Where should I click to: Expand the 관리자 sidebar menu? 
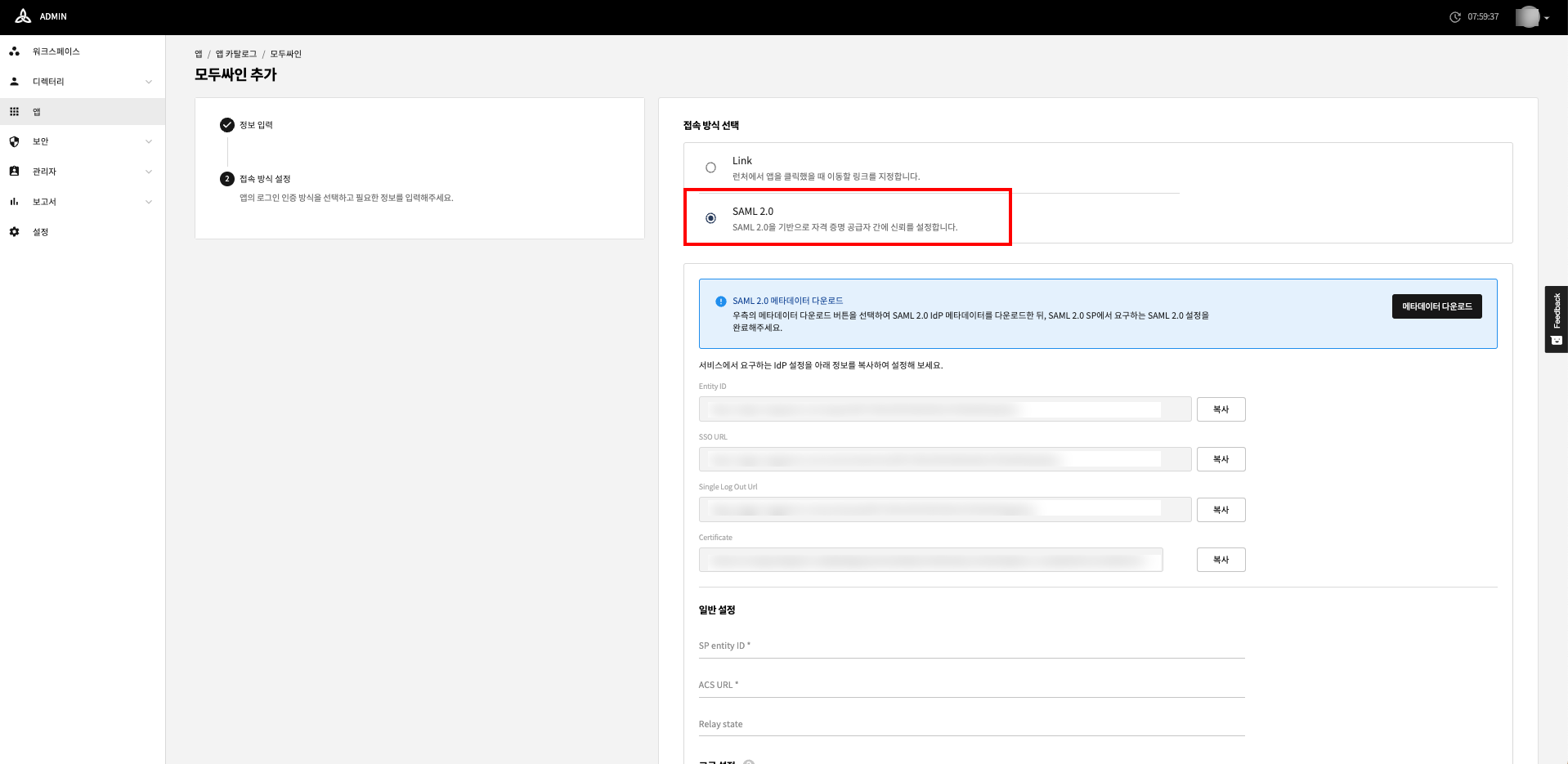point(149,172)
